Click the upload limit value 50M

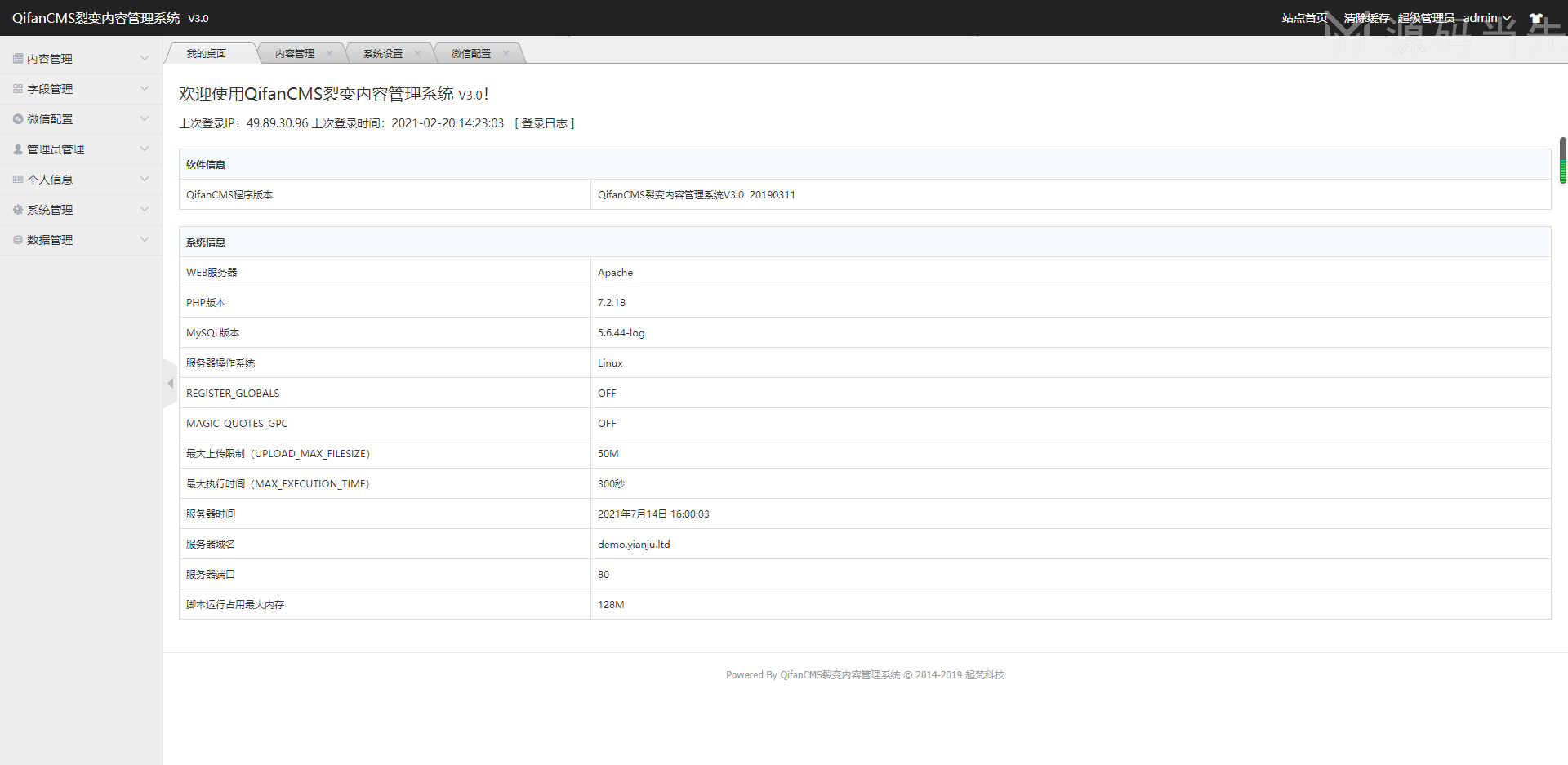tap(608, 454)
